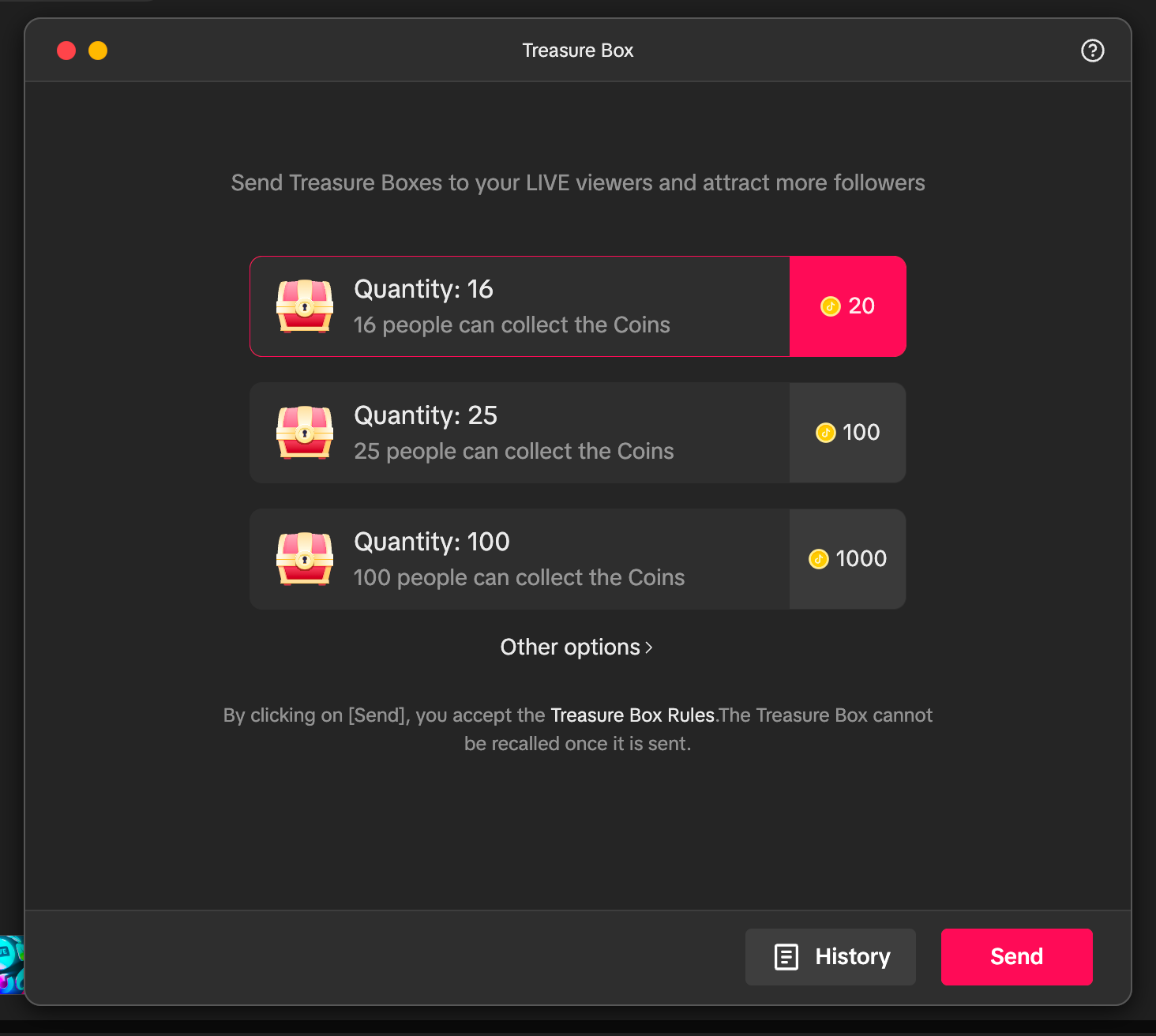Click the chevron next to Other options
The height and width of the screenshot is (1036, 1156).
point(649,647)
